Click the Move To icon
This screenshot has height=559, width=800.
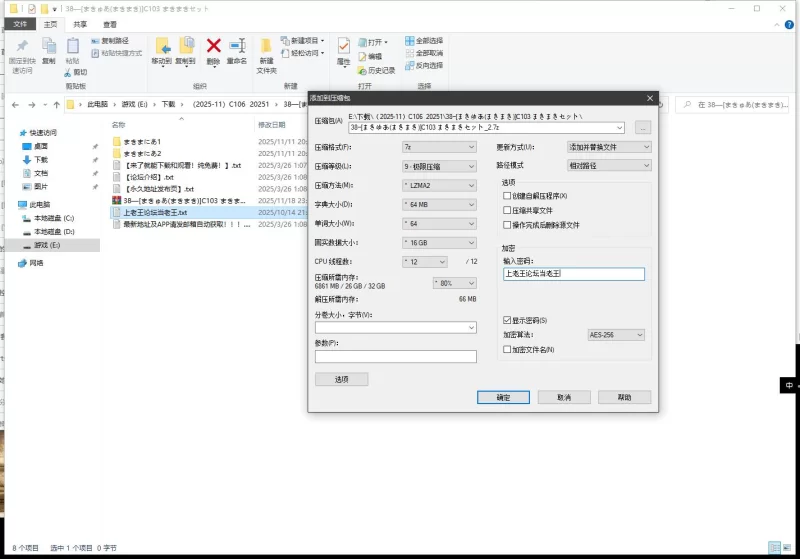[161, 46]
